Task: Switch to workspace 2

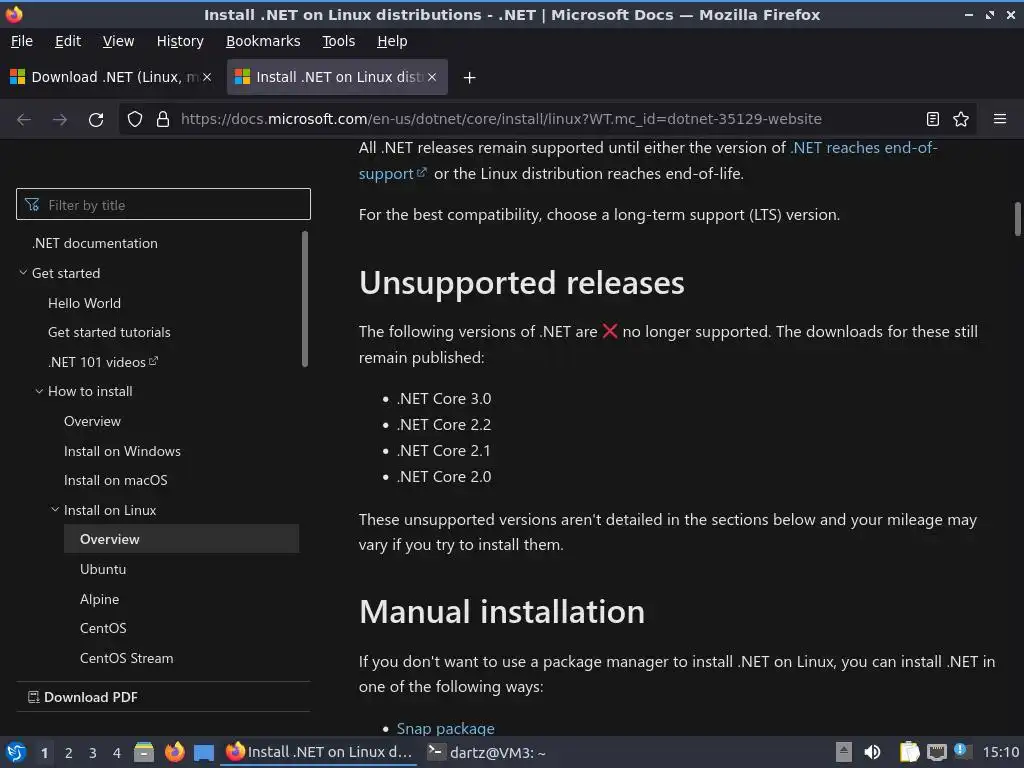Action: pyautogui.click(x=69, y=753)
